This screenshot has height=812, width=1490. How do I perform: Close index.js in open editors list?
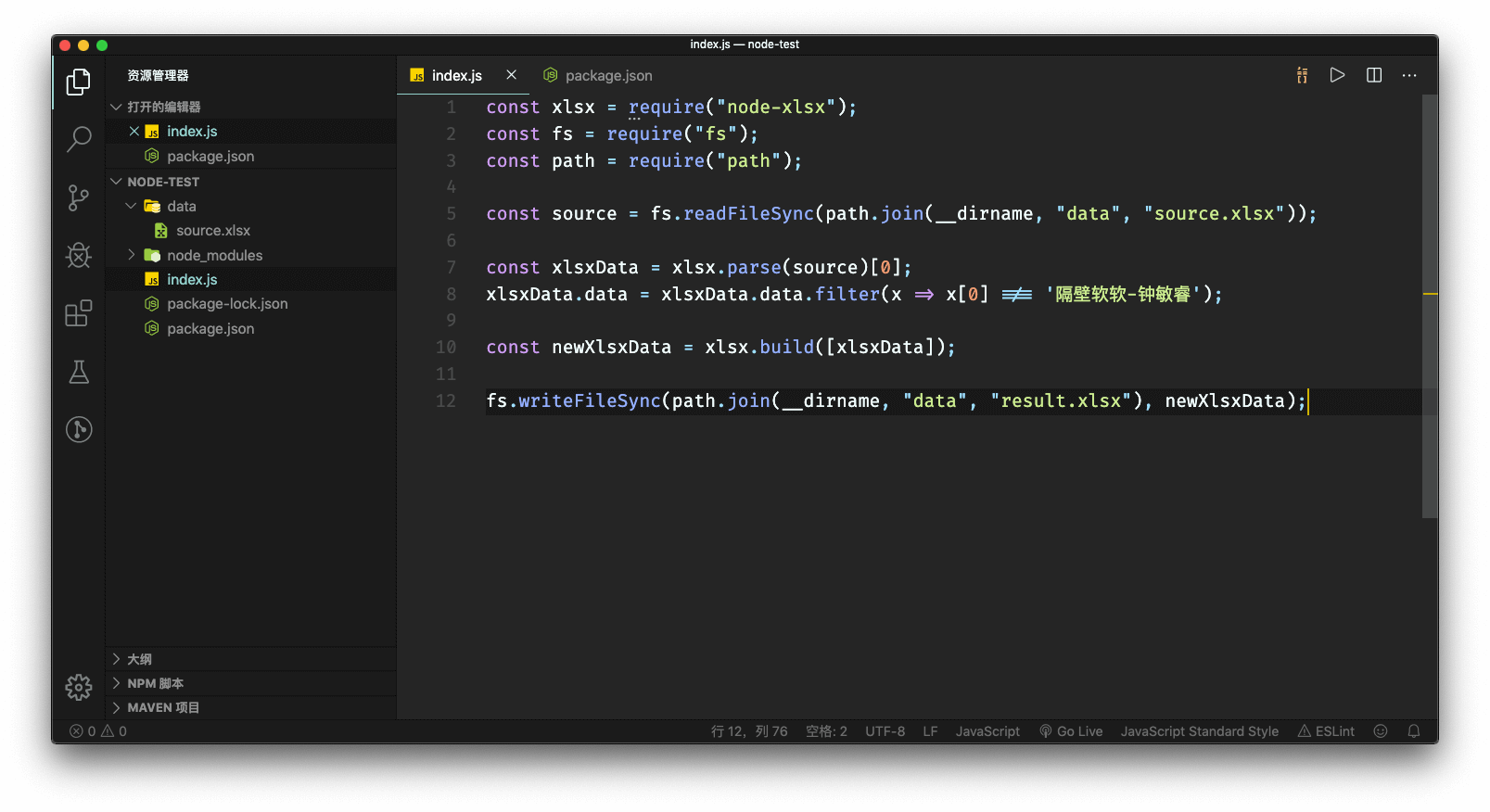[134, 132]
